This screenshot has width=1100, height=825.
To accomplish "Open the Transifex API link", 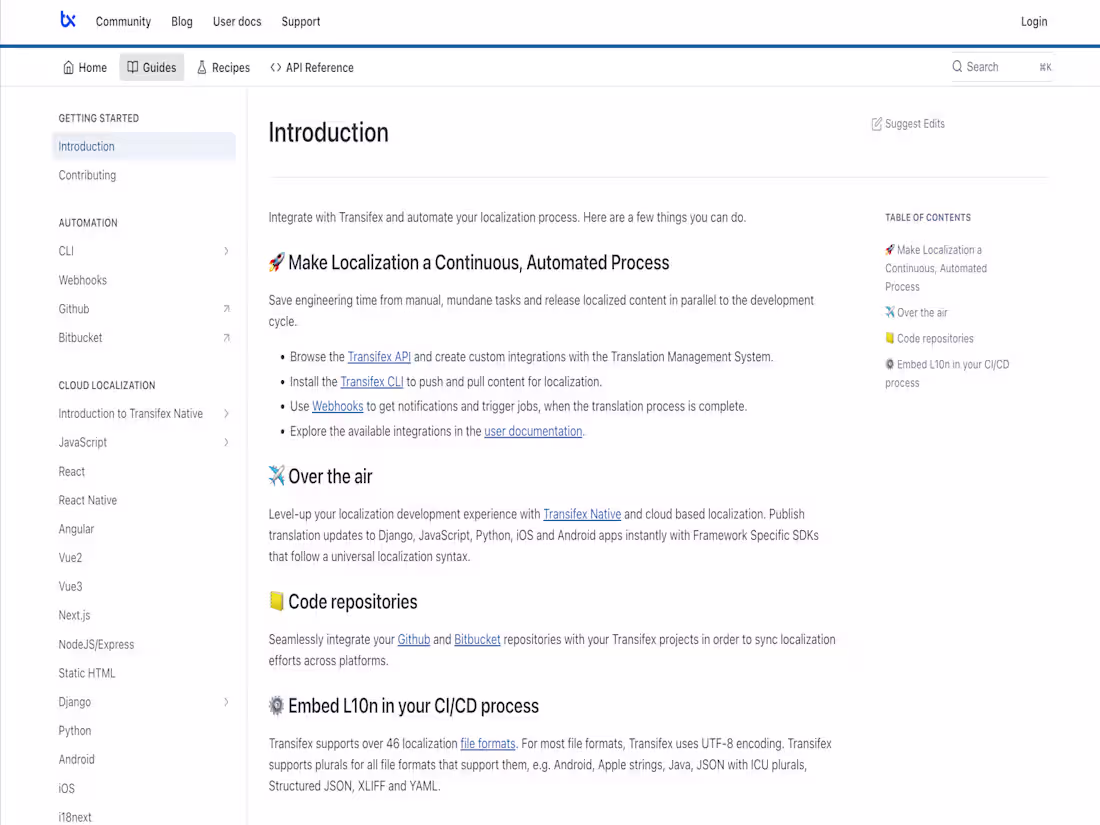I will [379, 356].
